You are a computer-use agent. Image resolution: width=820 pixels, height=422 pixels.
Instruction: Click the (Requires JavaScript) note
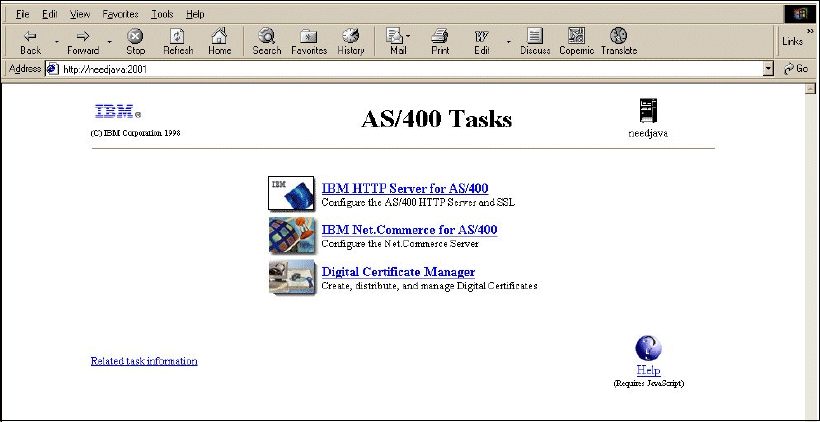tap(648, 383)
